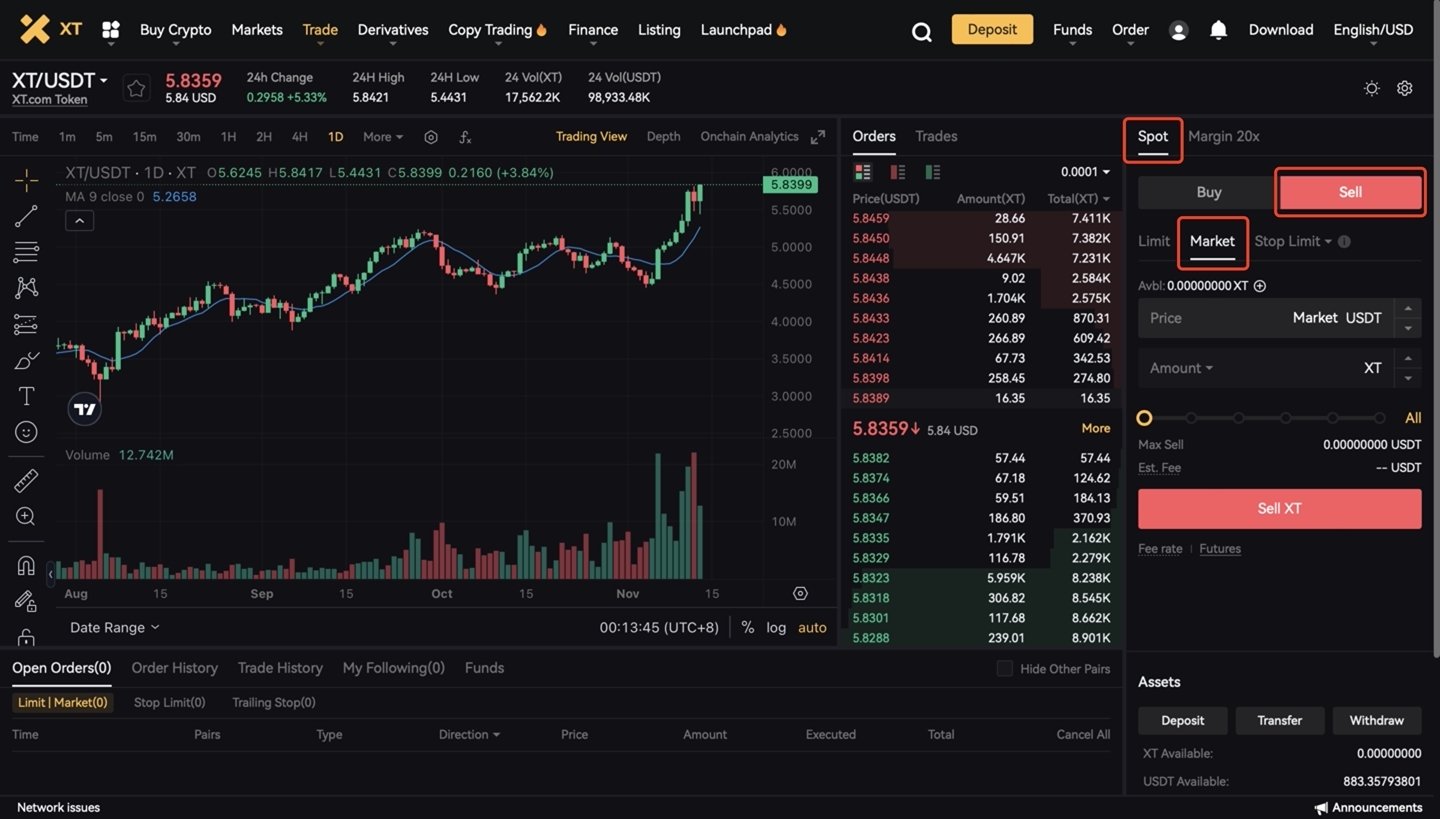Switch to Buy side
This screenshot has height=819, width=1440.
tap(1209, 192)
